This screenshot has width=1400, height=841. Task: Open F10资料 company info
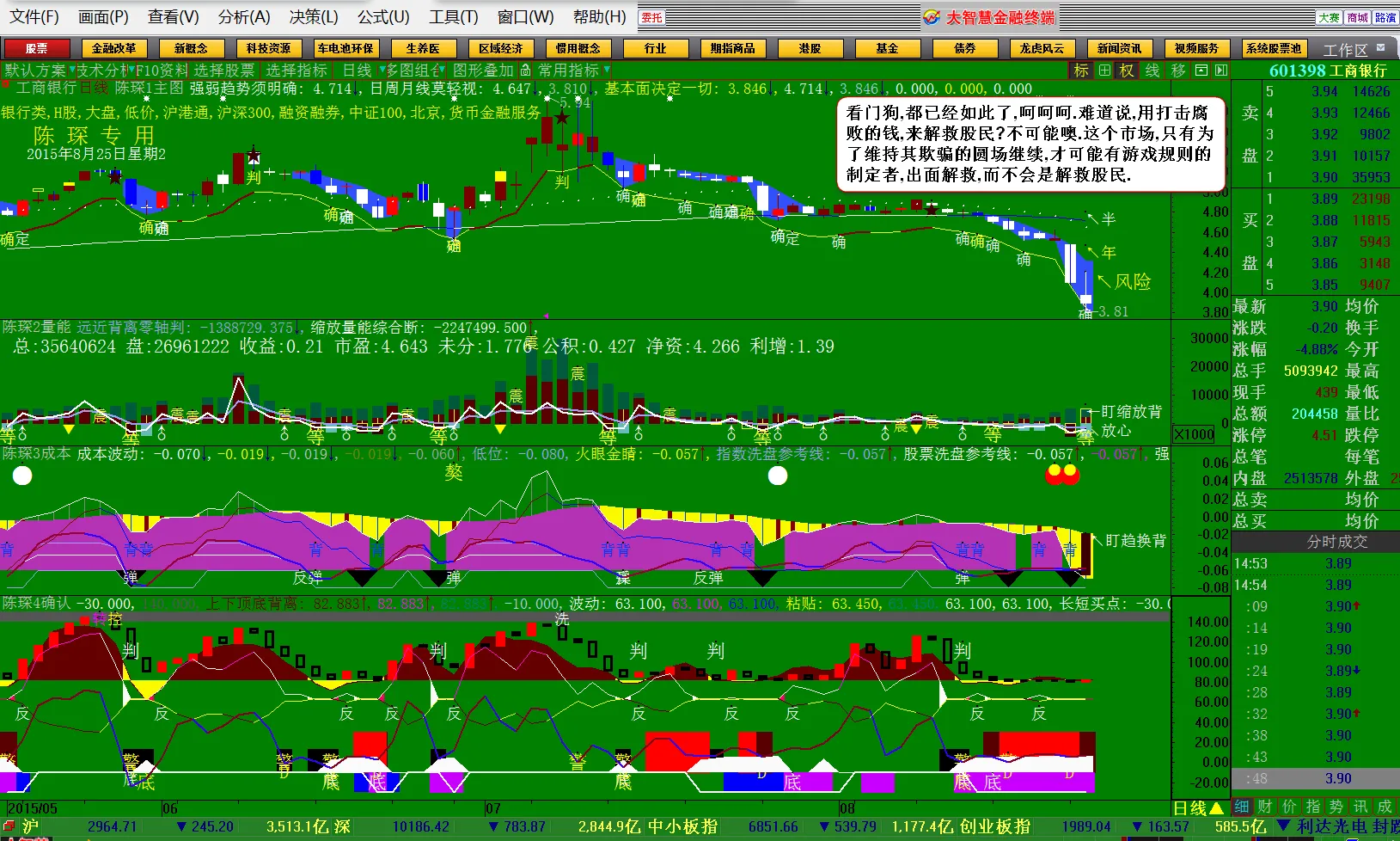point(162,71)
